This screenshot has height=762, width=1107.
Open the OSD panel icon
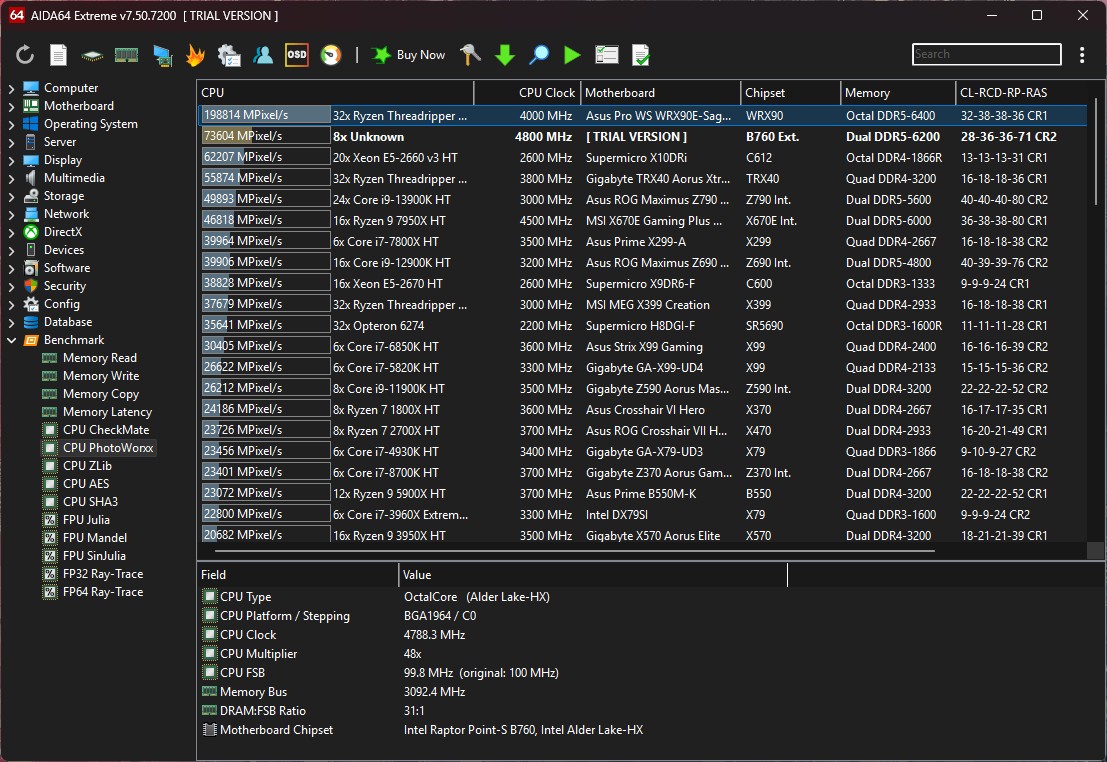pyautogui.click(x=296, y=55)
